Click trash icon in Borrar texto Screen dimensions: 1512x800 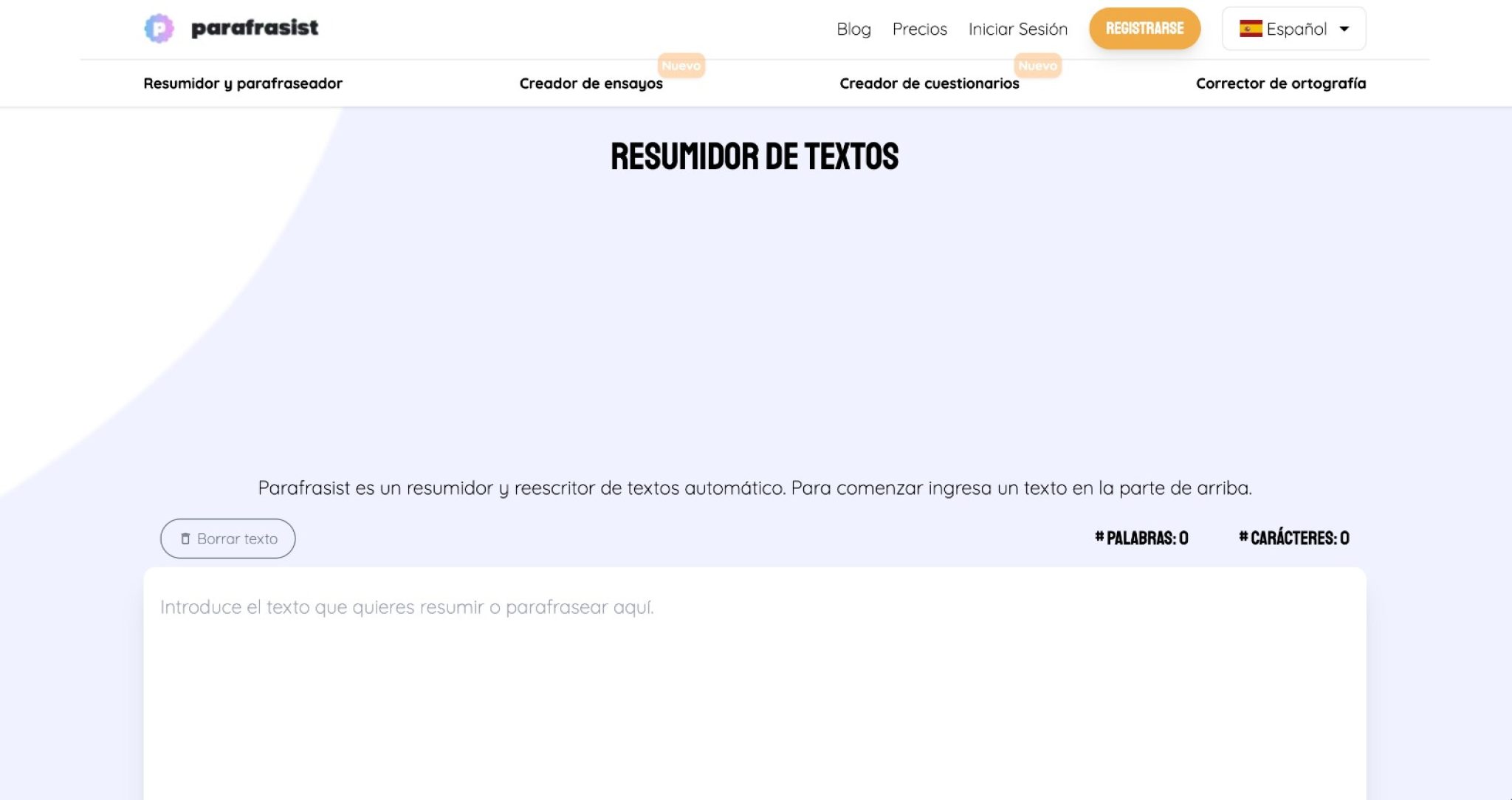click(x=185, y=539)
